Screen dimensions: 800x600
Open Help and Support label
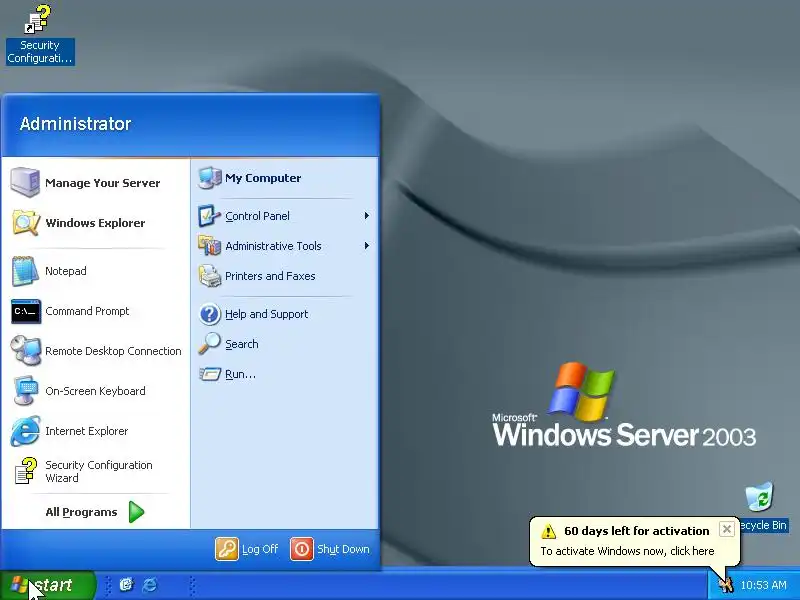click(x=267, y=314)
